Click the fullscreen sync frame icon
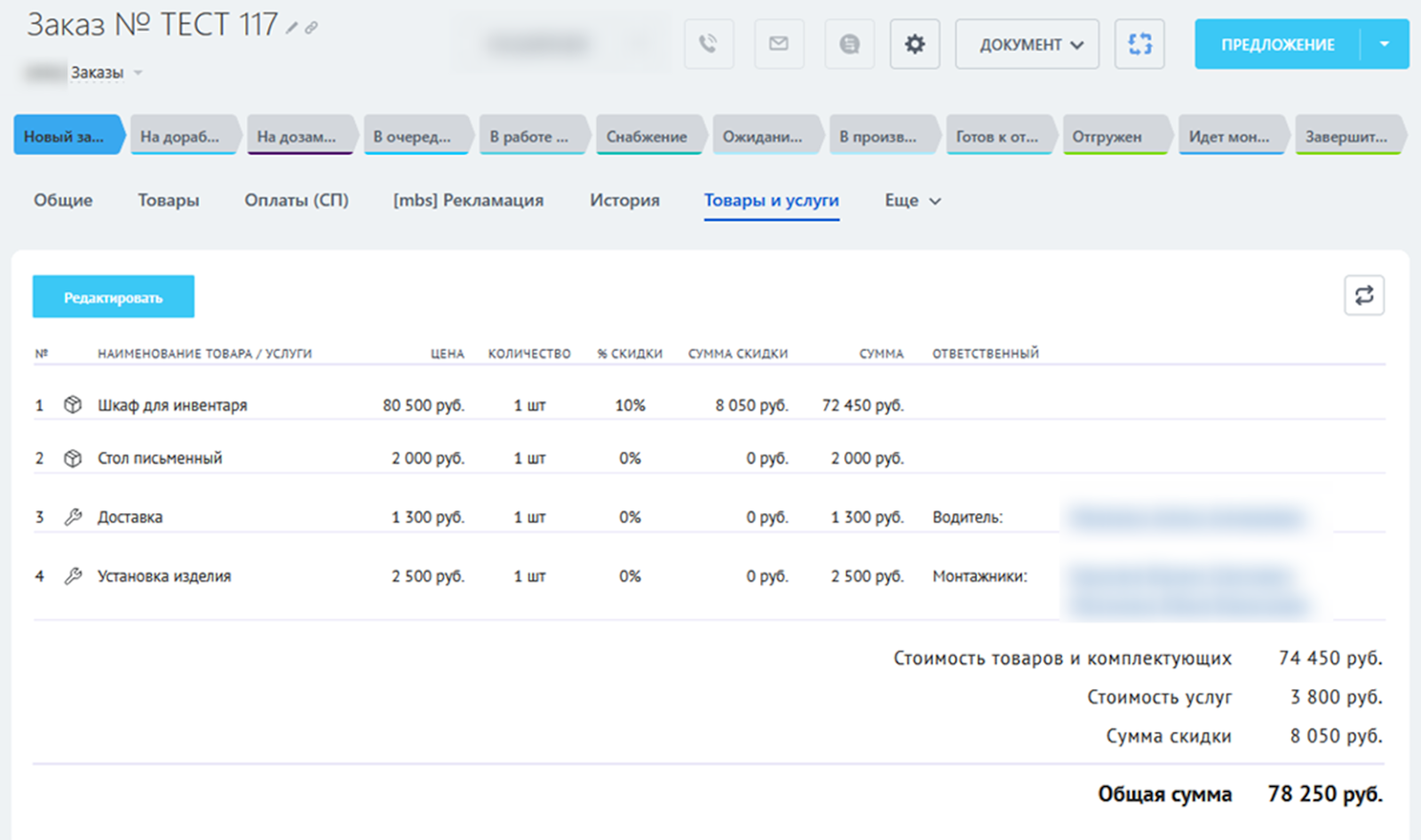 (x=1139, y=44)
